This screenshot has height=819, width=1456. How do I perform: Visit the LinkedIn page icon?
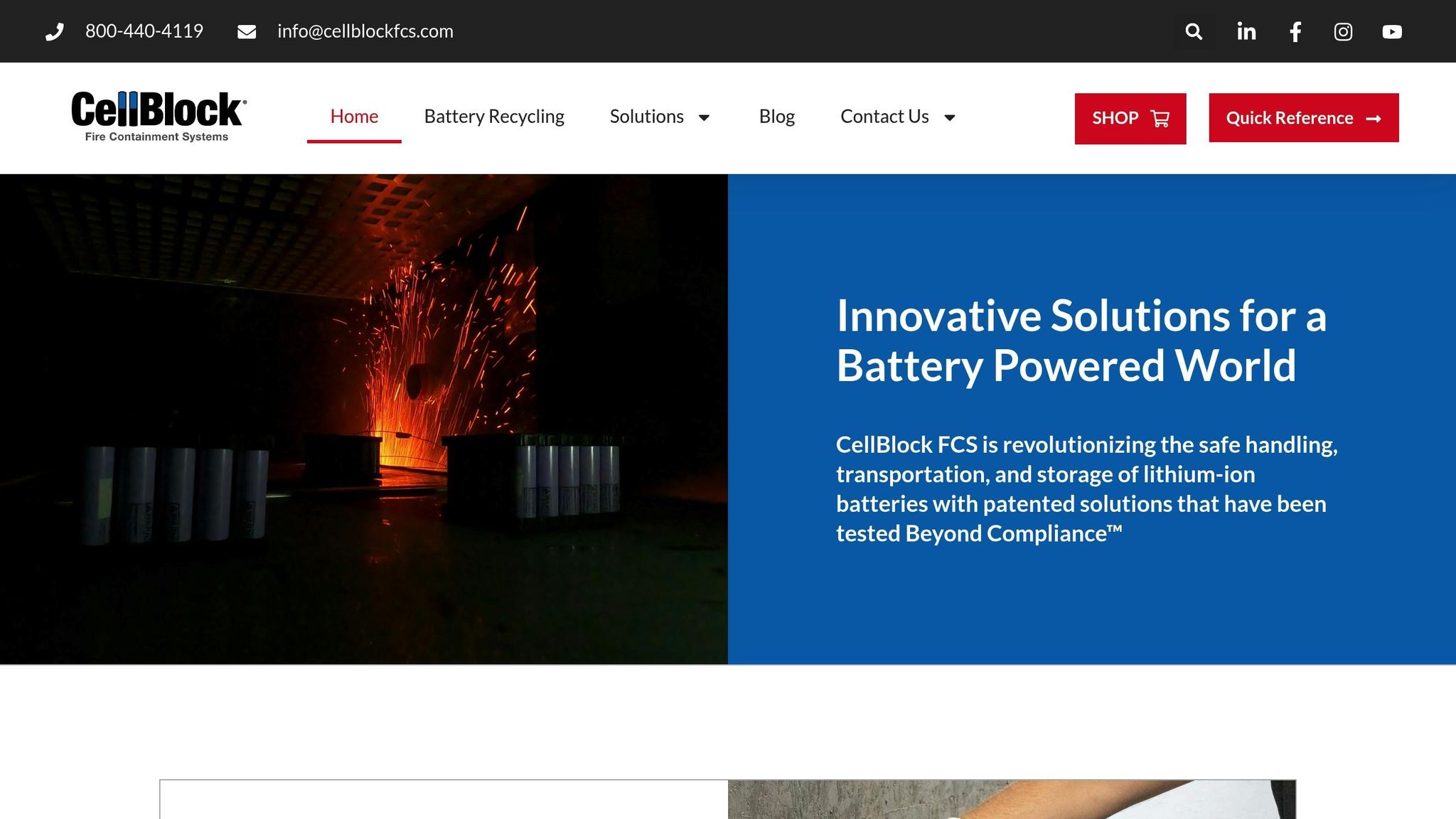(1246, 31)
